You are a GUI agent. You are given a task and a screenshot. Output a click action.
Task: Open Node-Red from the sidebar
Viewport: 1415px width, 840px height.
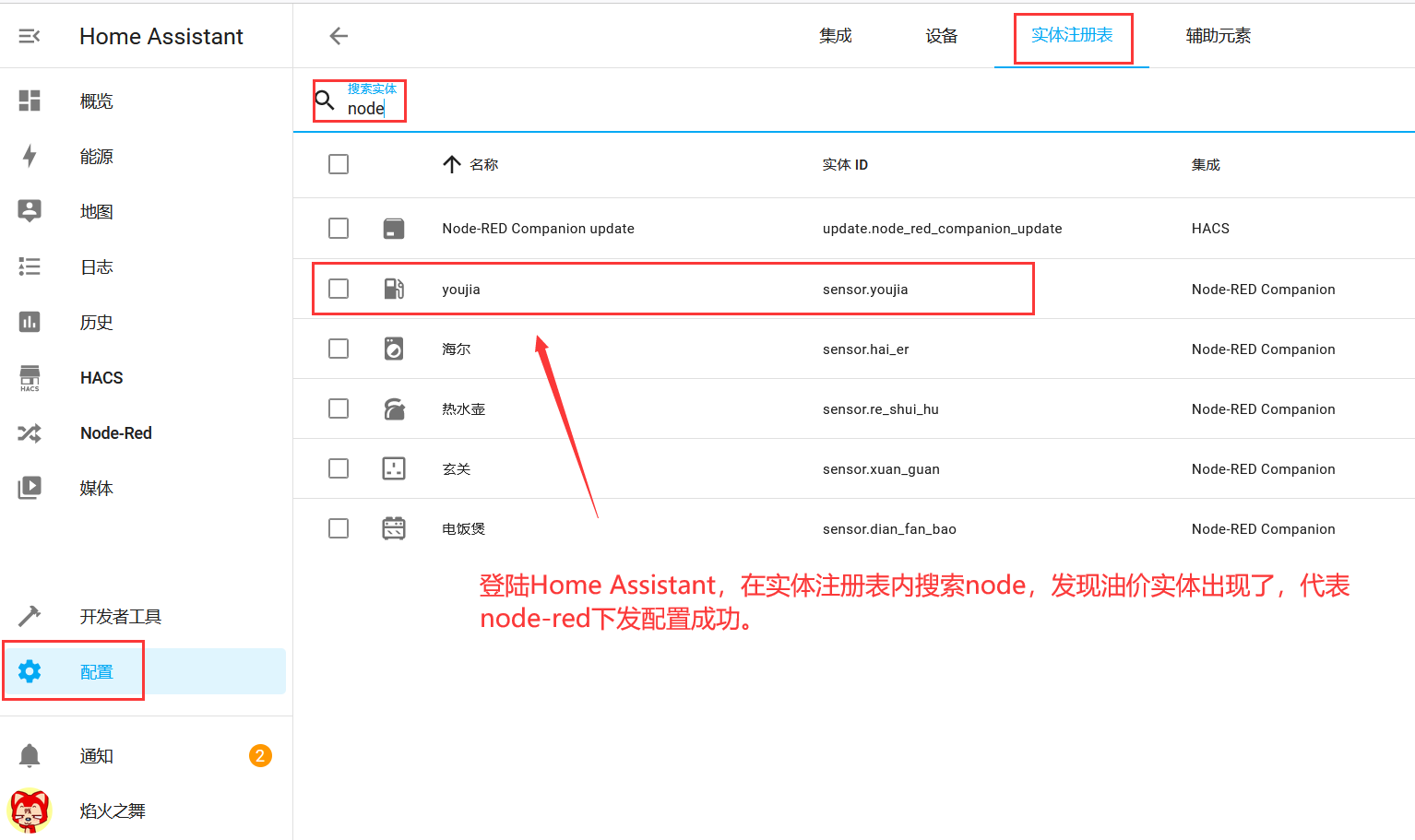115,433
